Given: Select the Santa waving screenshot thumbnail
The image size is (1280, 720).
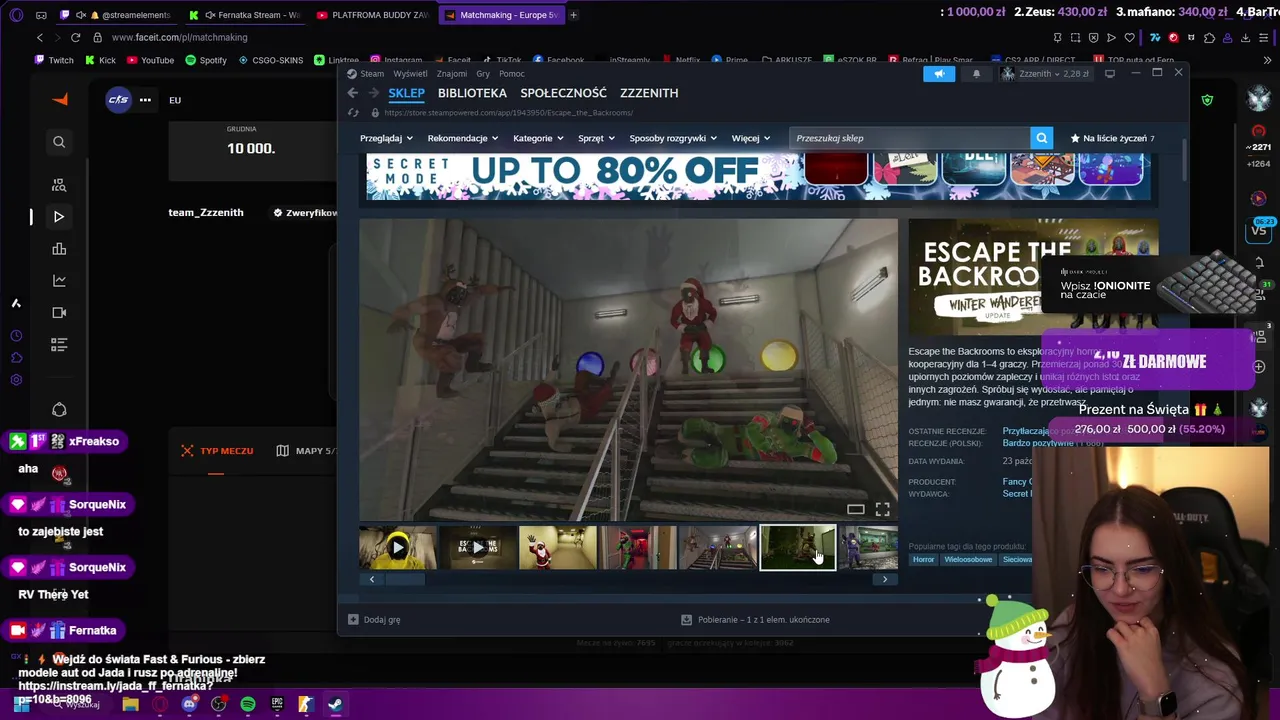Looking at the screenshot, I should click(x=557, y=547).
